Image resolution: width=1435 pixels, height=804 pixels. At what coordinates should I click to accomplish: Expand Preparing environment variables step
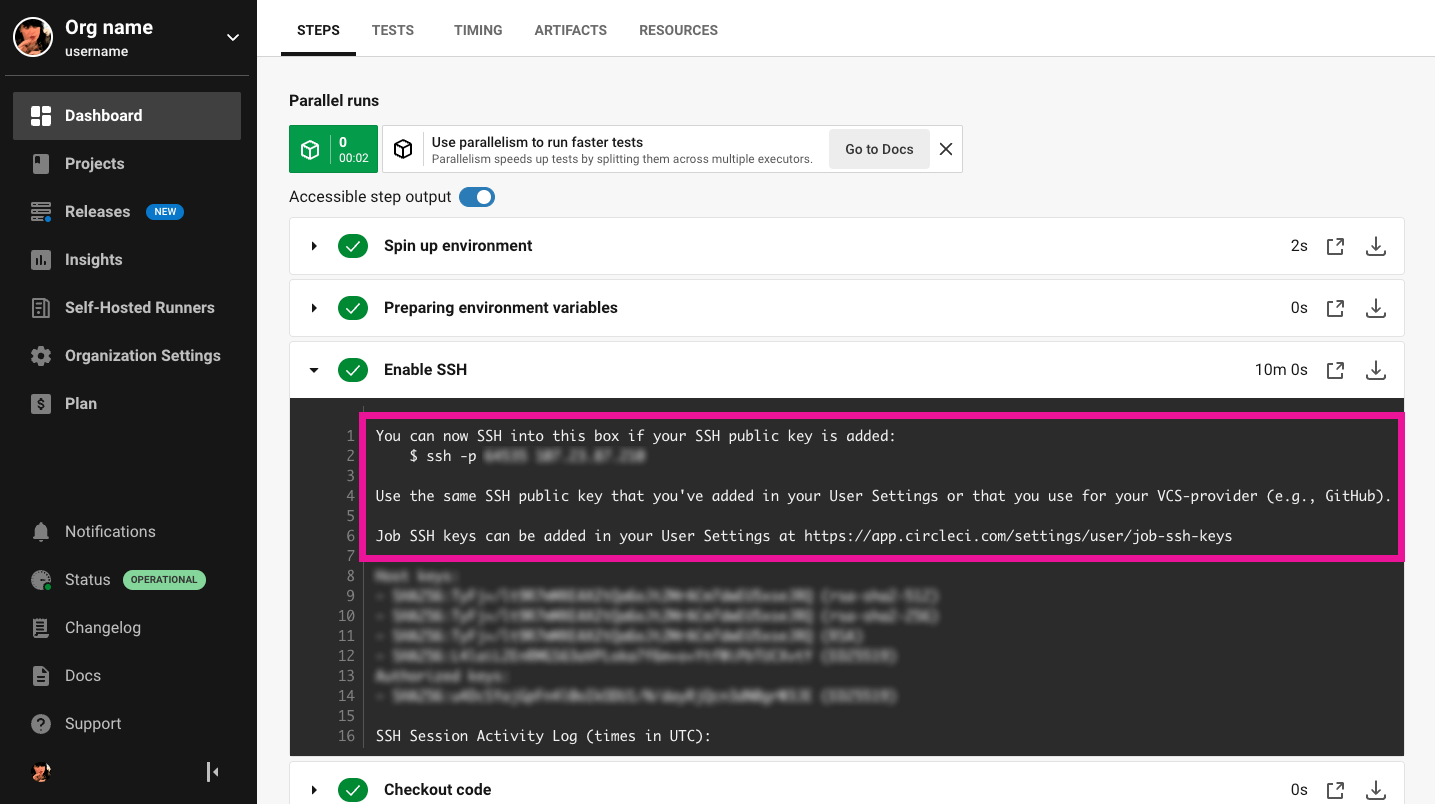(314, 308)
